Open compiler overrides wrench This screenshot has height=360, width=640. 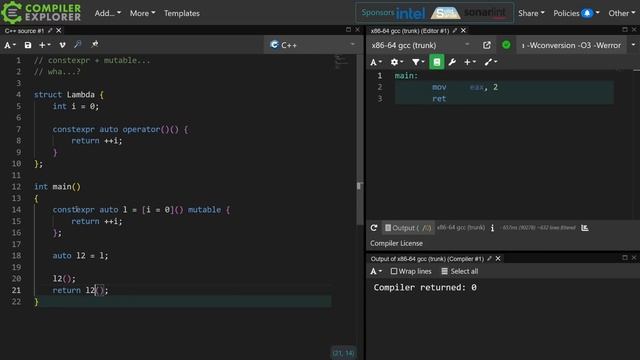tap(452, 62)
